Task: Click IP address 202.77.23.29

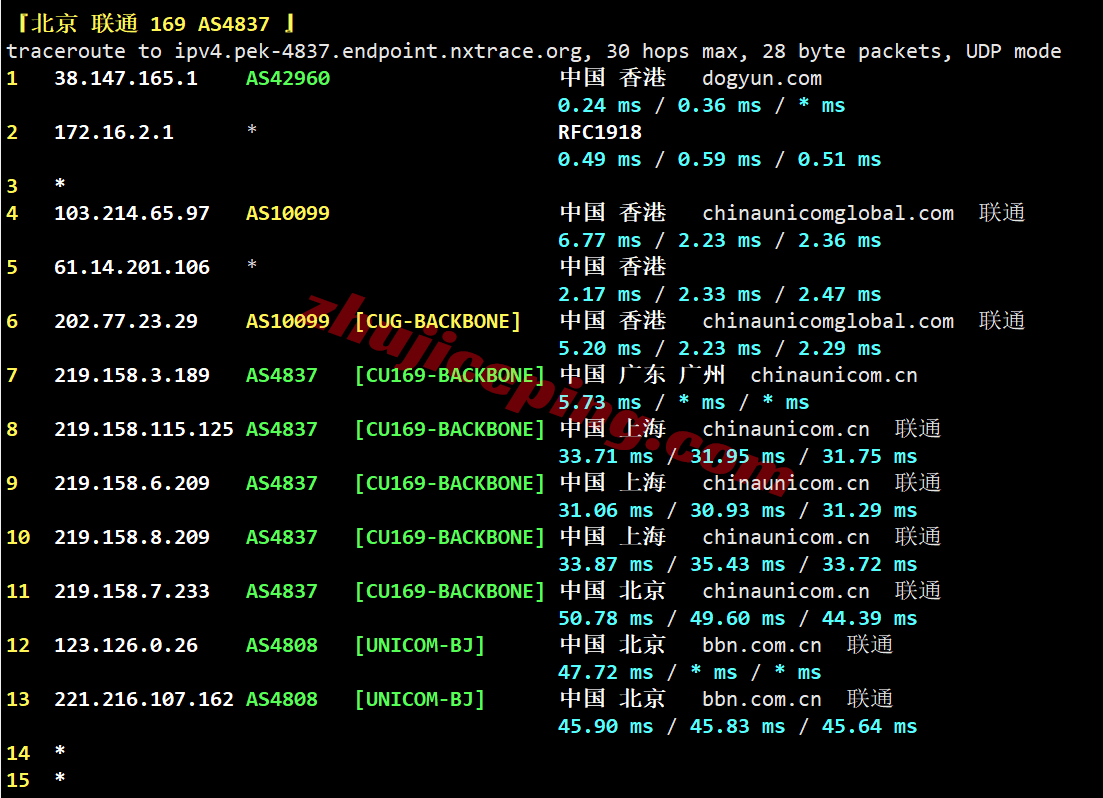Action: pos(126,322)
